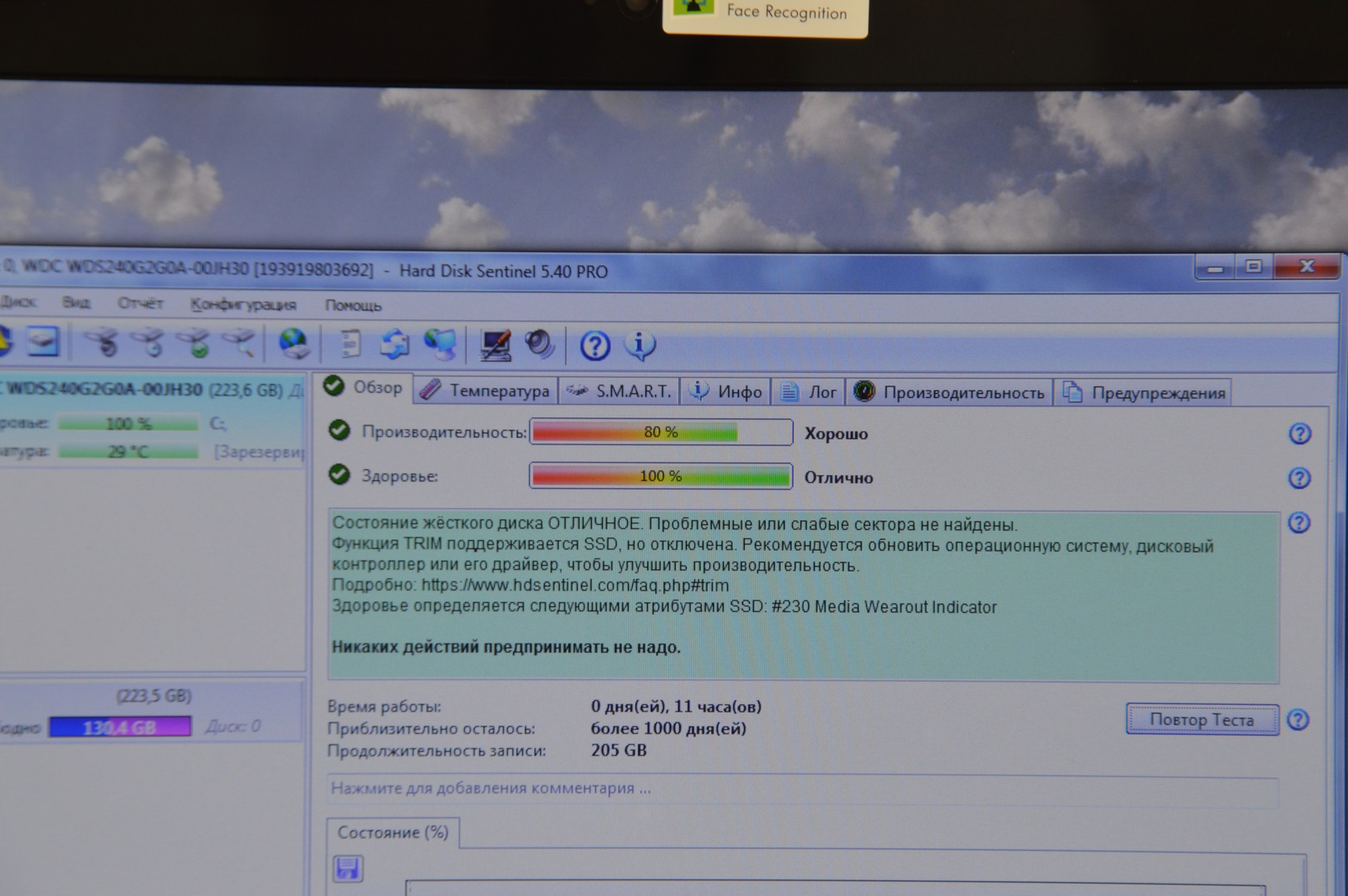Click the 'Никаких действий предпринимать не надо.' text
Image resolution: width=1348 pixels, height=896 pixels.
[506, 647]
